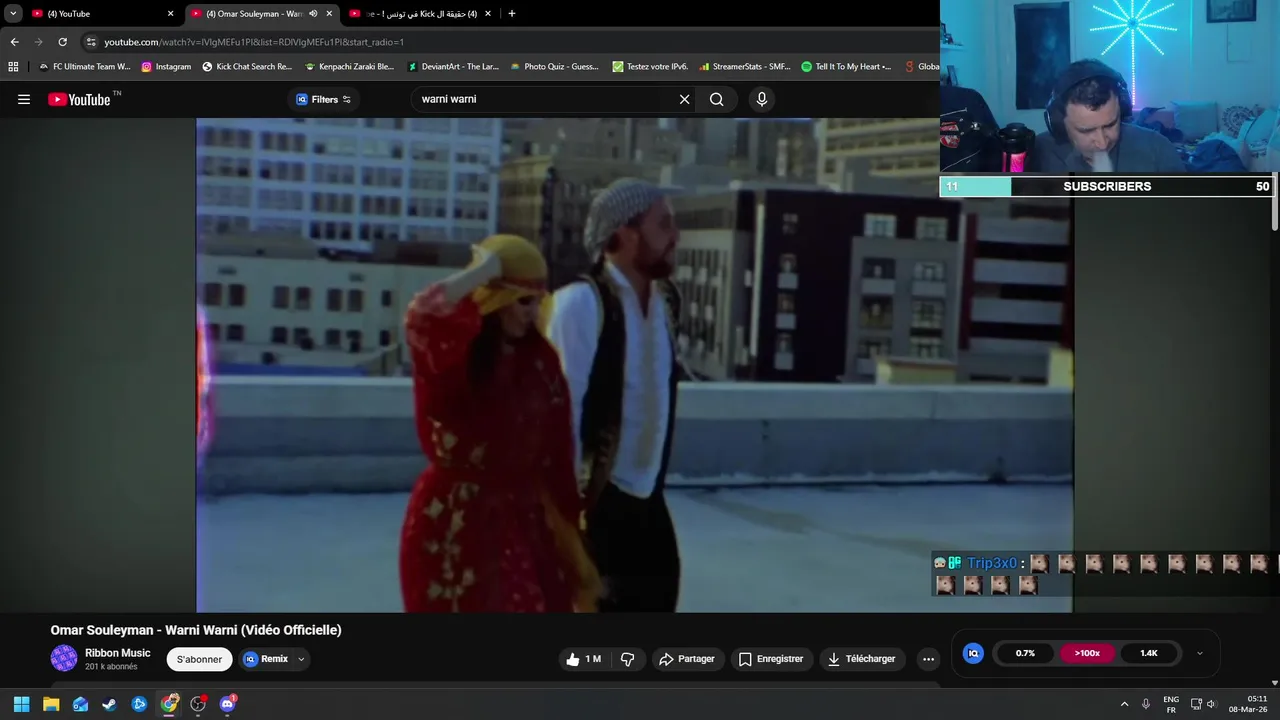Click the browser address bar URL
1280x720 pixels.
pyautogui.click(x=254, y=42)
